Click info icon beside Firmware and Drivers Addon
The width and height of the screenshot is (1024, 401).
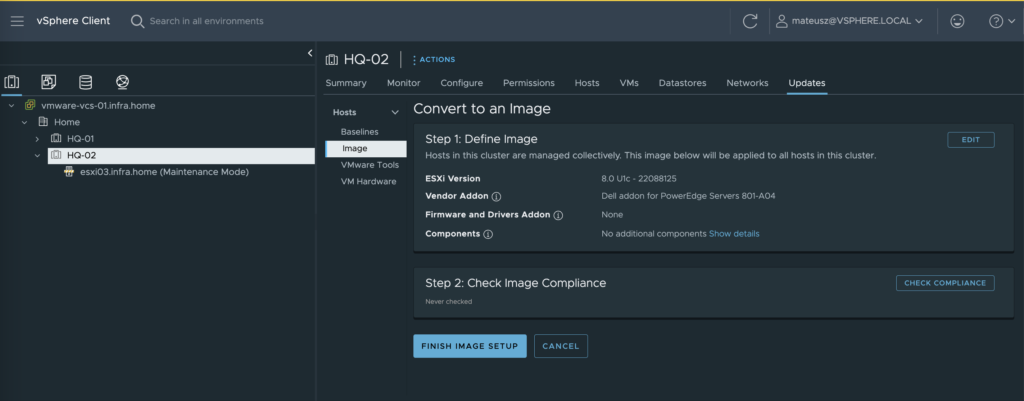point(558,215)
